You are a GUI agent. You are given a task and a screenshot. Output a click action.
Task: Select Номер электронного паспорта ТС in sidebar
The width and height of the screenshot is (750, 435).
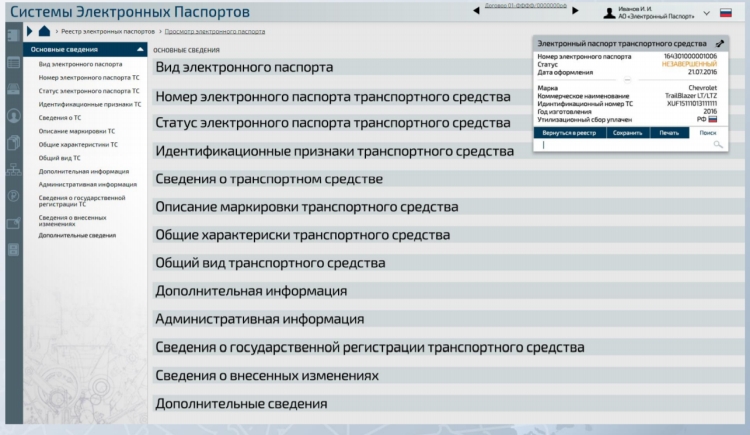point(89,78)
